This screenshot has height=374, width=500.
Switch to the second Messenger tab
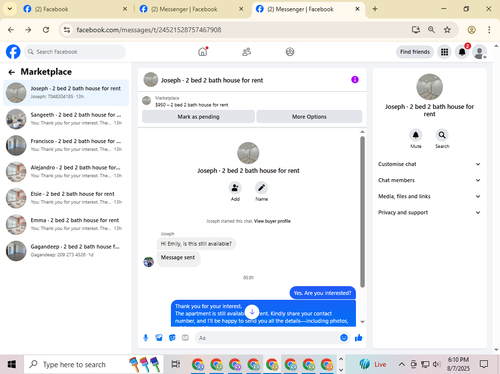point(191,9)
